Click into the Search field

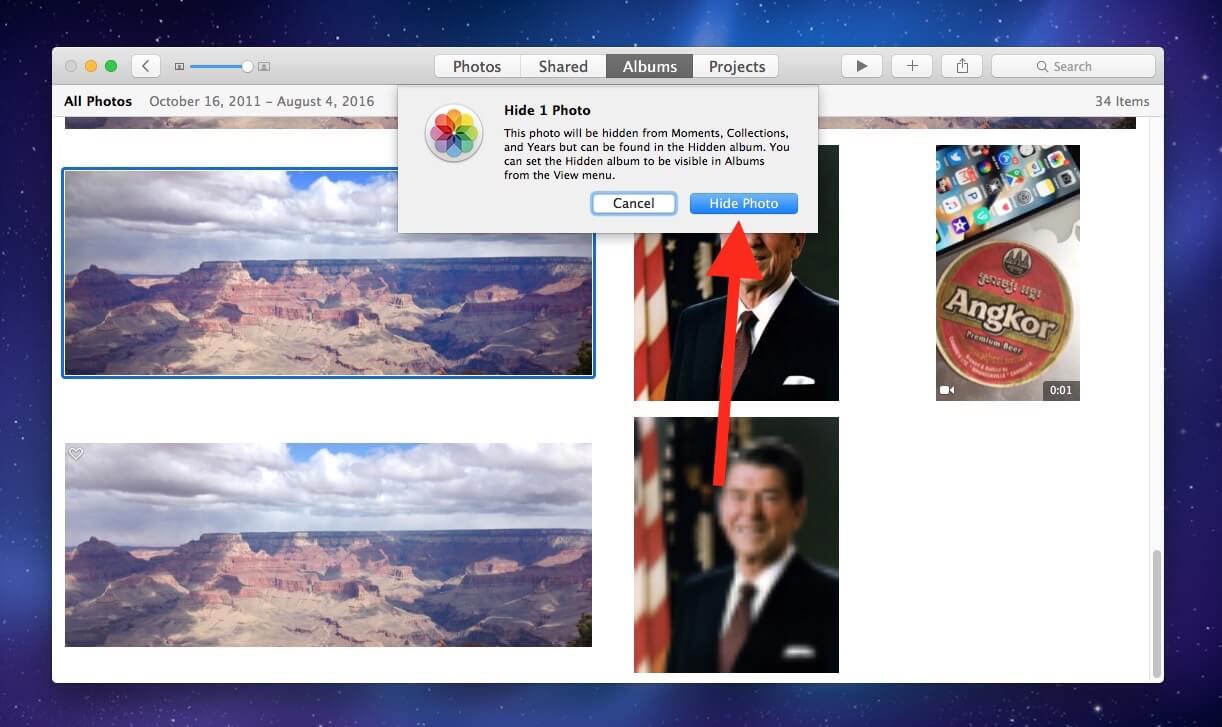point(1073,66)
